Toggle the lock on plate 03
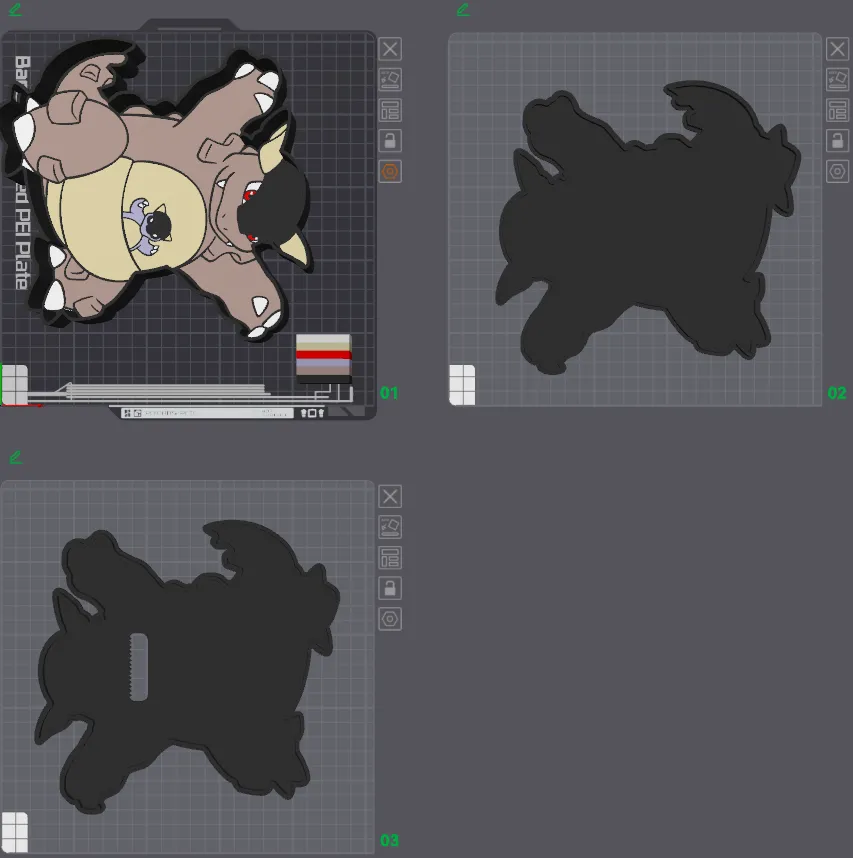853x858 pixels. (x=390, y=588)
